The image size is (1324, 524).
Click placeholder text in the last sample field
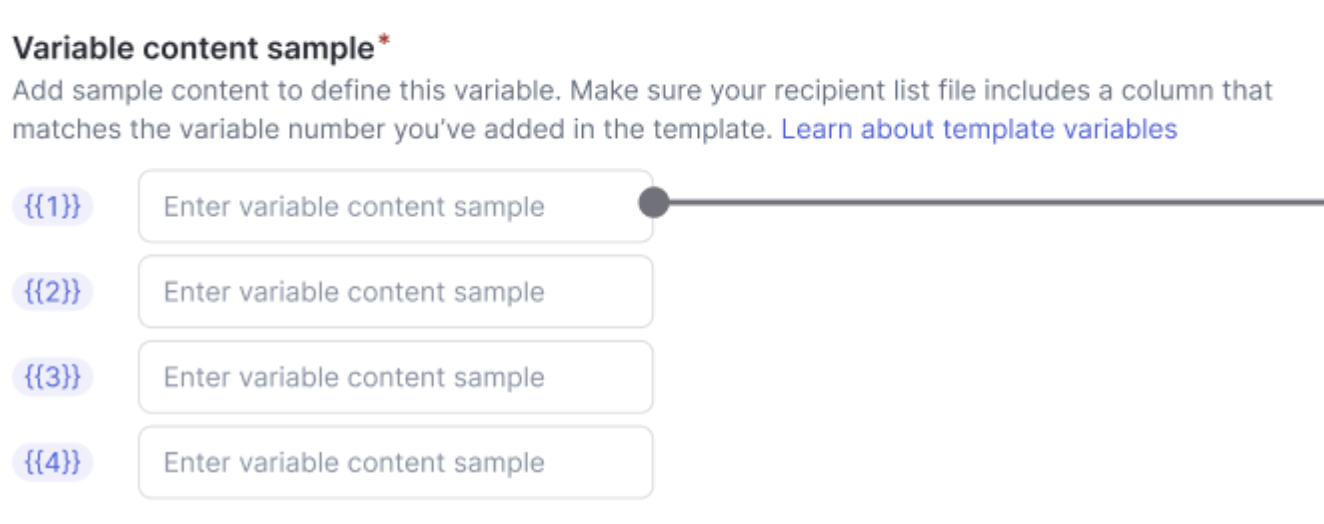point(354,463)
